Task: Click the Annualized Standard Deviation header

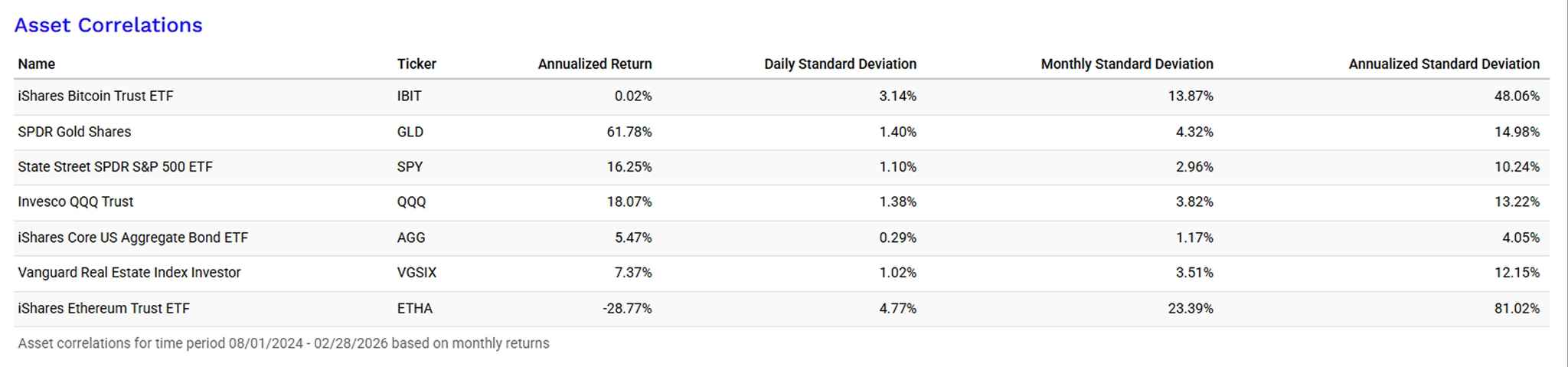Action: [x=1443, y=64]
